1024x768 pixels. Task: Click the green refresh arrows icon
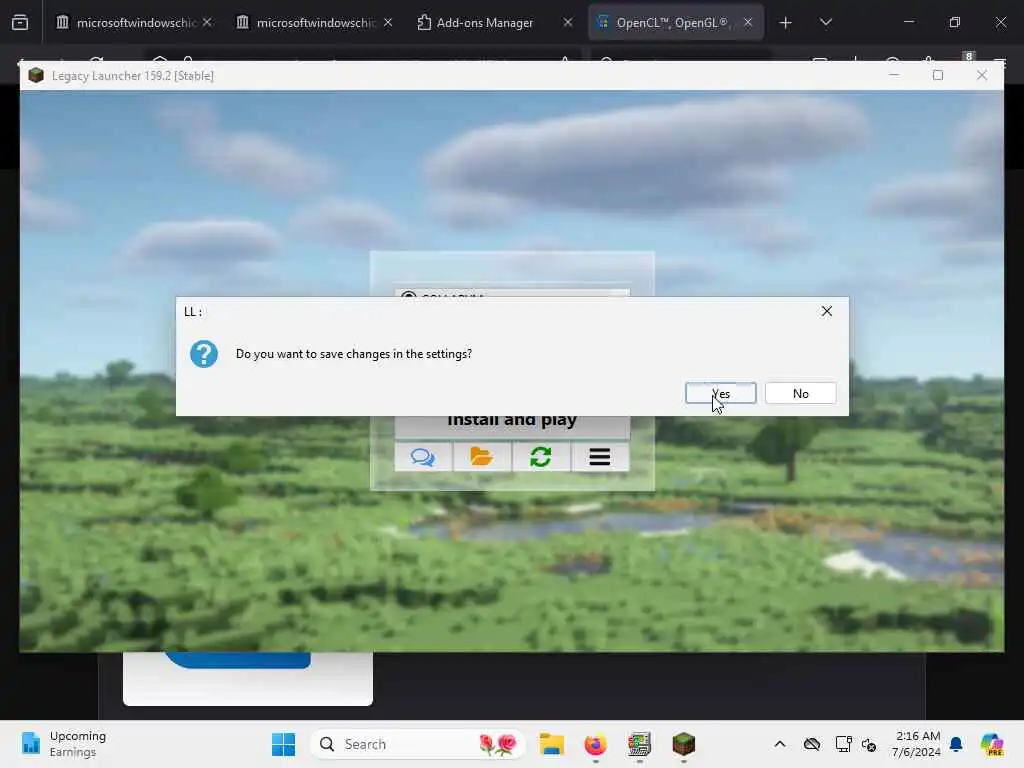(x=541, y=456)
